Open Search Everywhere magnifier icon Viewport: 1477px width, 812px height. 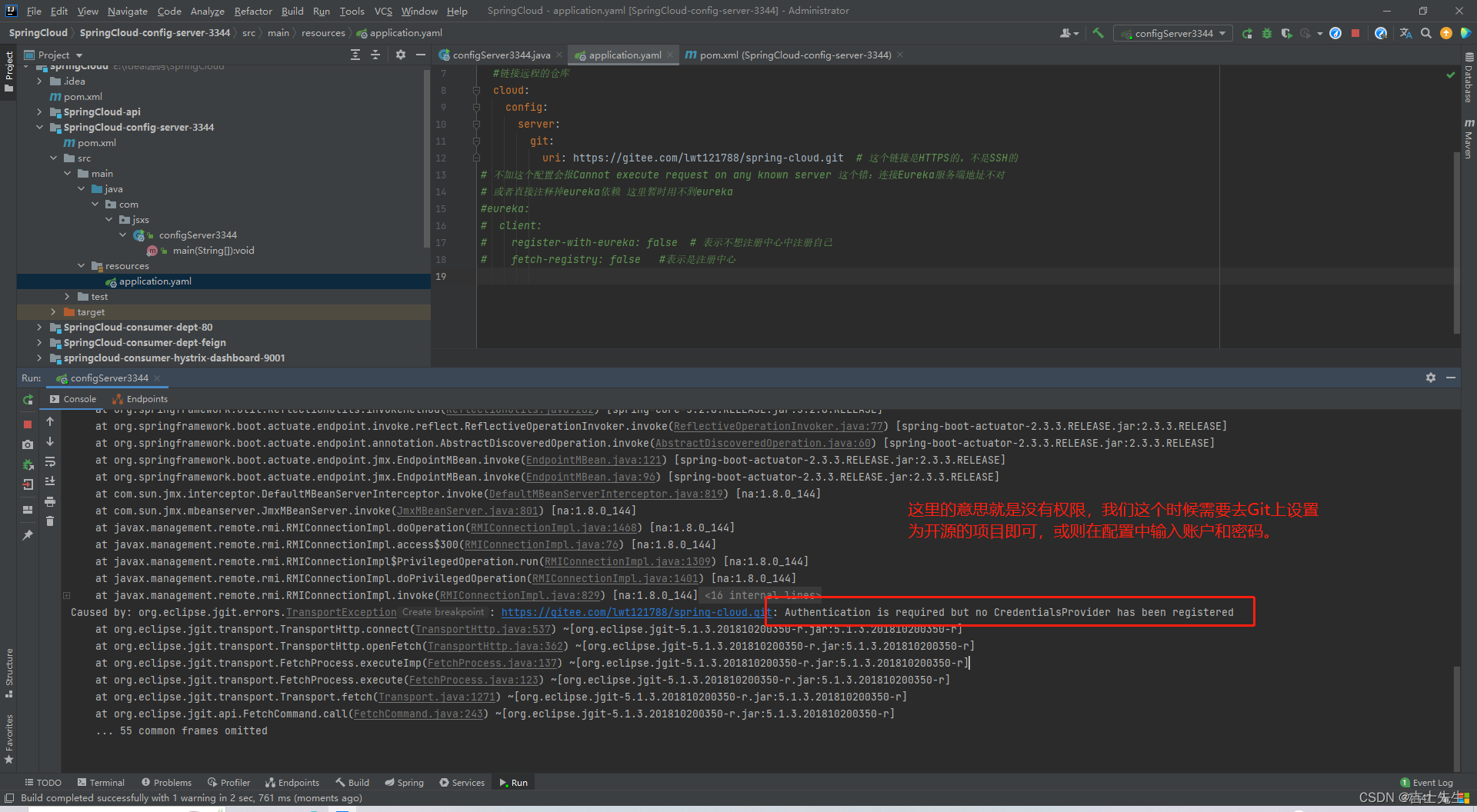[x=1425, y=33]
